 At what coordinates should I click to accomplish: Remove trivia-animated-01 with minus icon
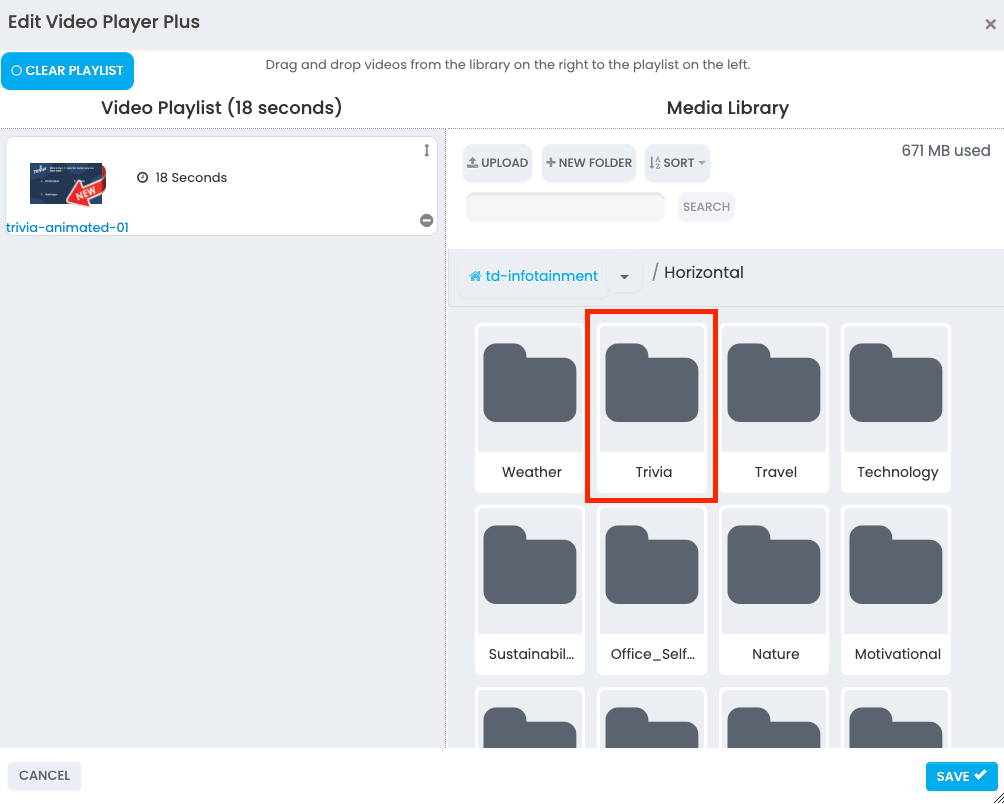pos(426,220)
